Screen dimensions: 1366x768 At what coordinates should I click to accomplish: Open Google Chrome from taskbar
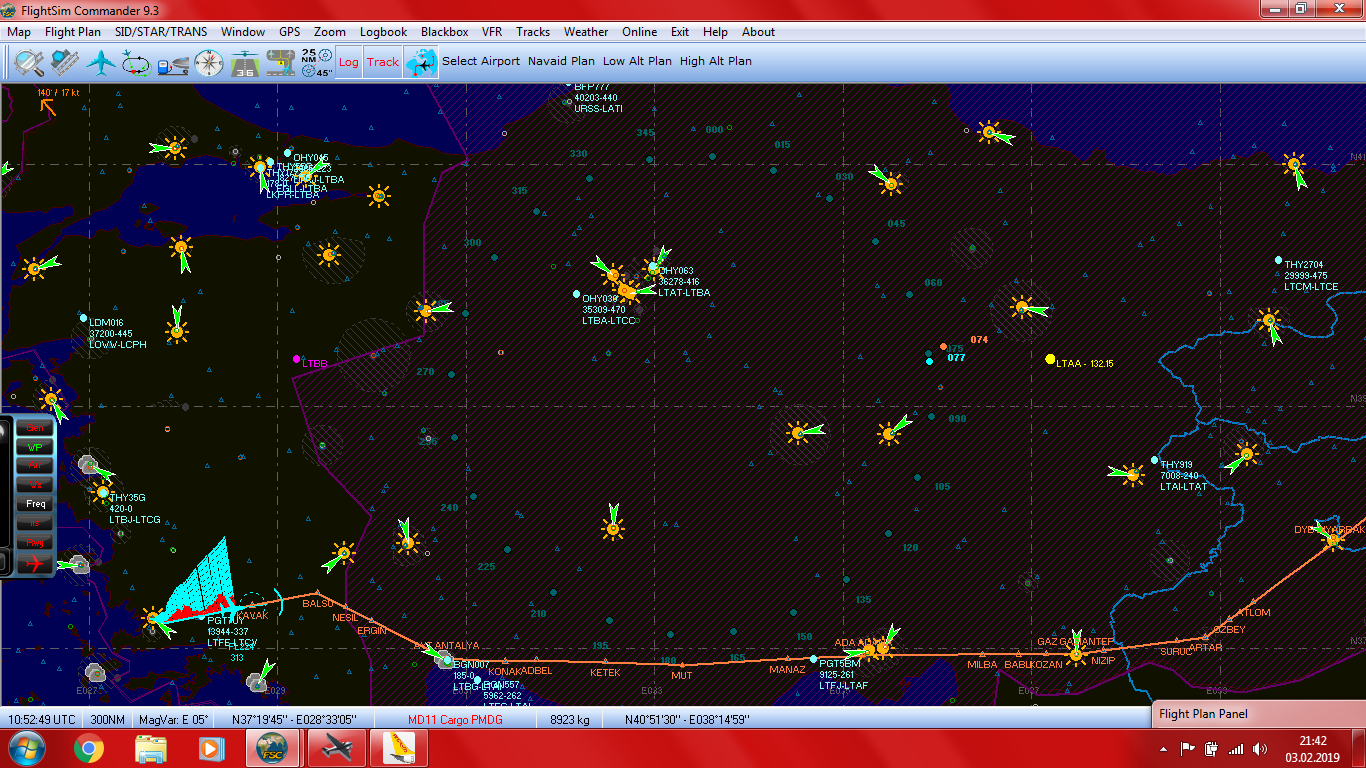tap(88, 748)
